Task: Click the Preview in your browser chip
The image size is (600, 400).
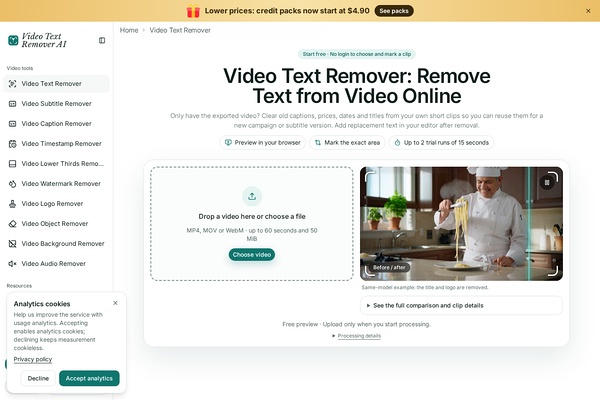Action: point(262,142)
